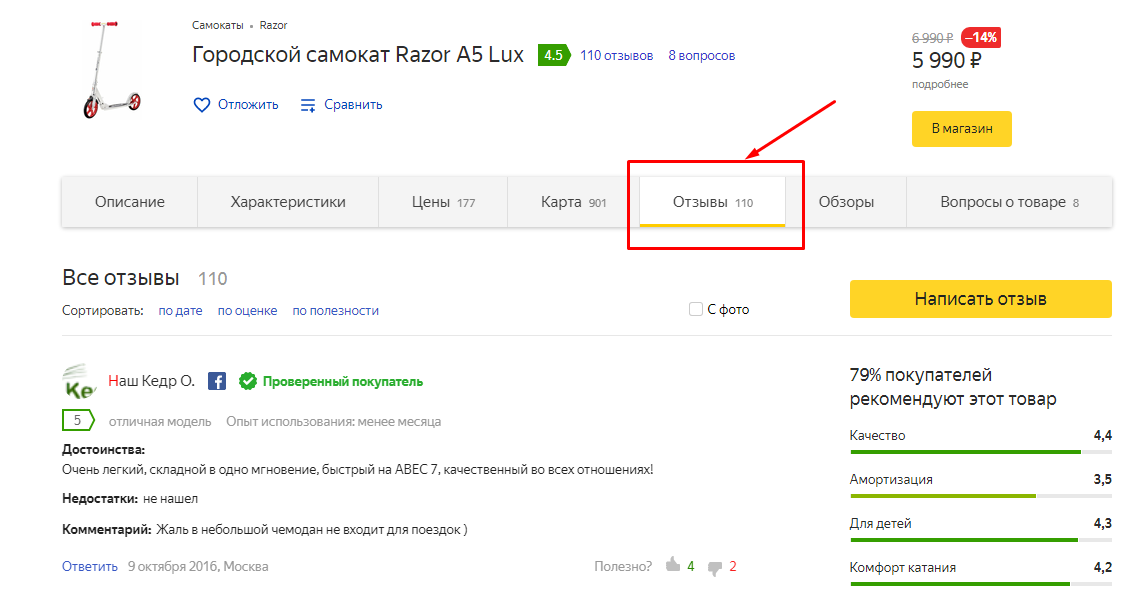This screenshot has width=1145, height=592.
Task: Click the green 4.5 rating badge
Action: click(x=554, y=55)
